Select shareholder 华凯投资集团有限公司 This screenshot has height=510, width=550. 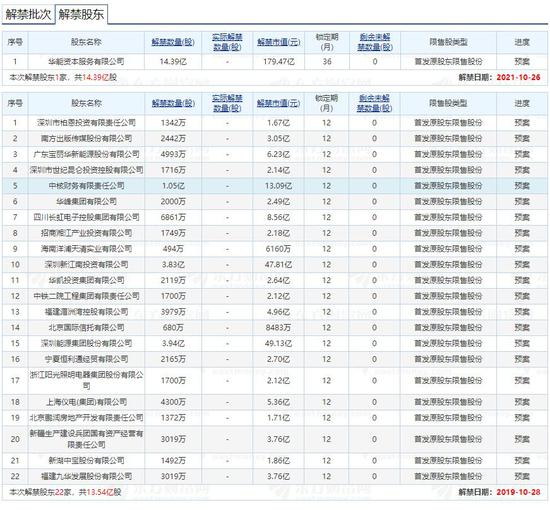(x=86, y=280)
